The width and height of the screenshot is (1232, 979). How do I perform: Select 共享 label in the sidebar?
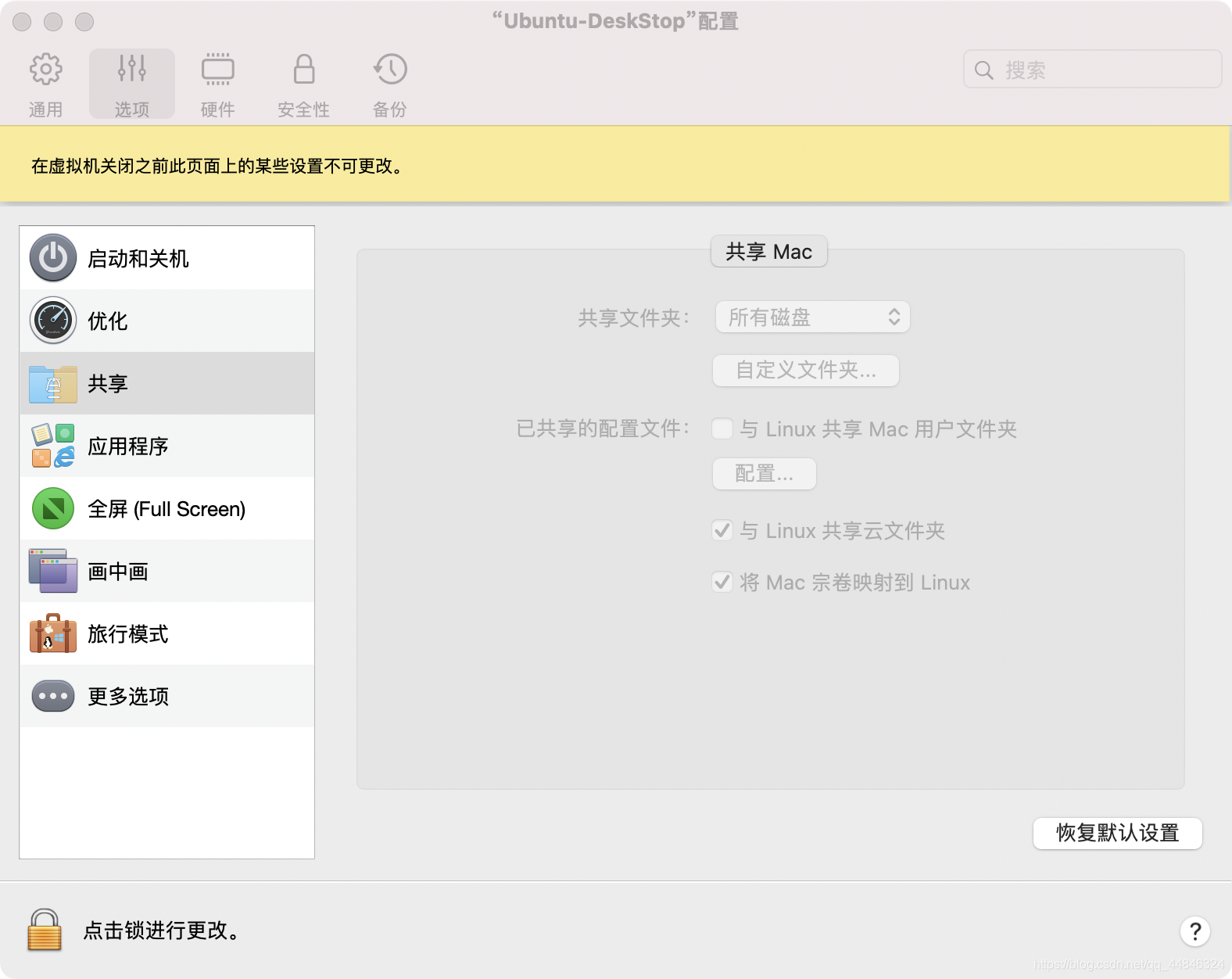pyautogui.click(x=108, y=383)
